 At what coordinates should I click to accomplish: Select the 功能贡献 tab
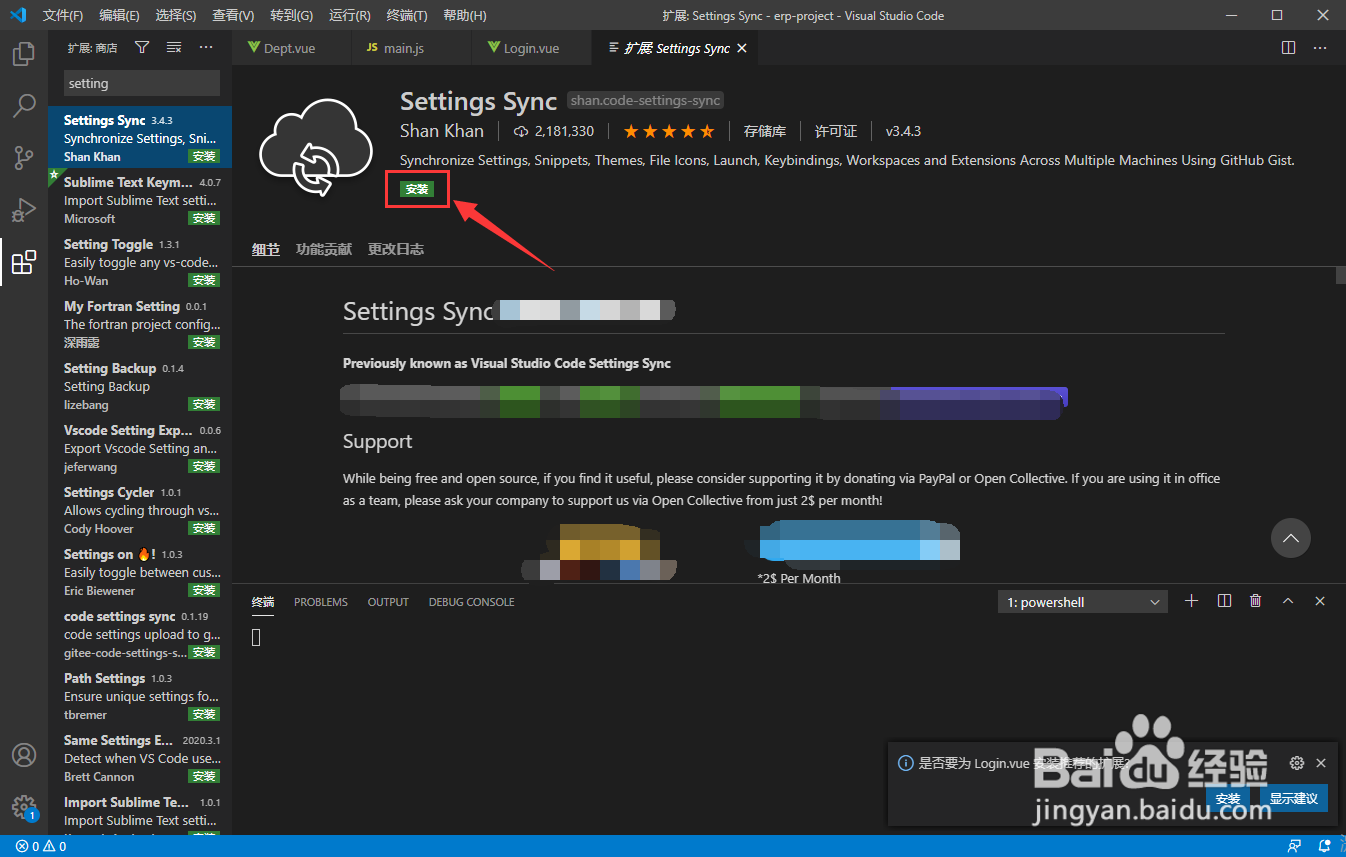[x=324, y=249]
